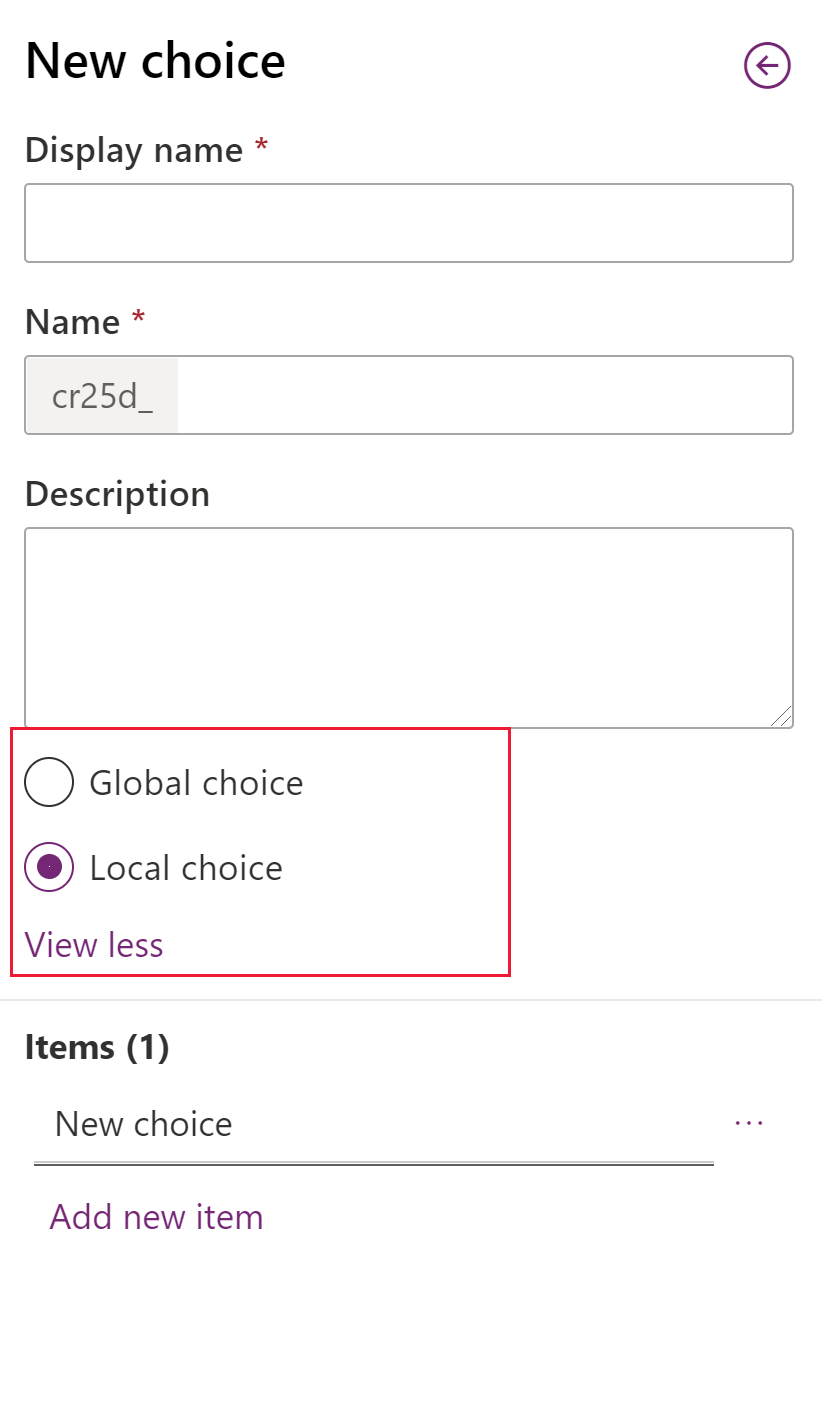
Task: Click the New choice panel title
Action: pos(155,60)
